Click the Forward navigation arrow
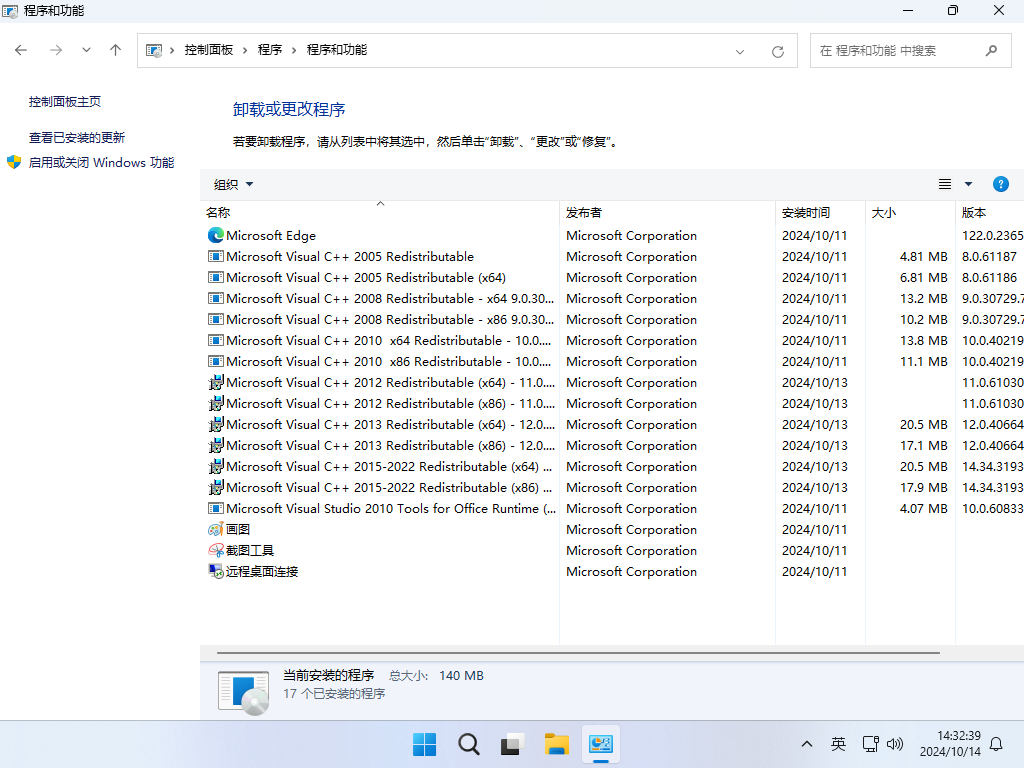The height and width of the screenshot is (768, 1024). click(56, 50)
